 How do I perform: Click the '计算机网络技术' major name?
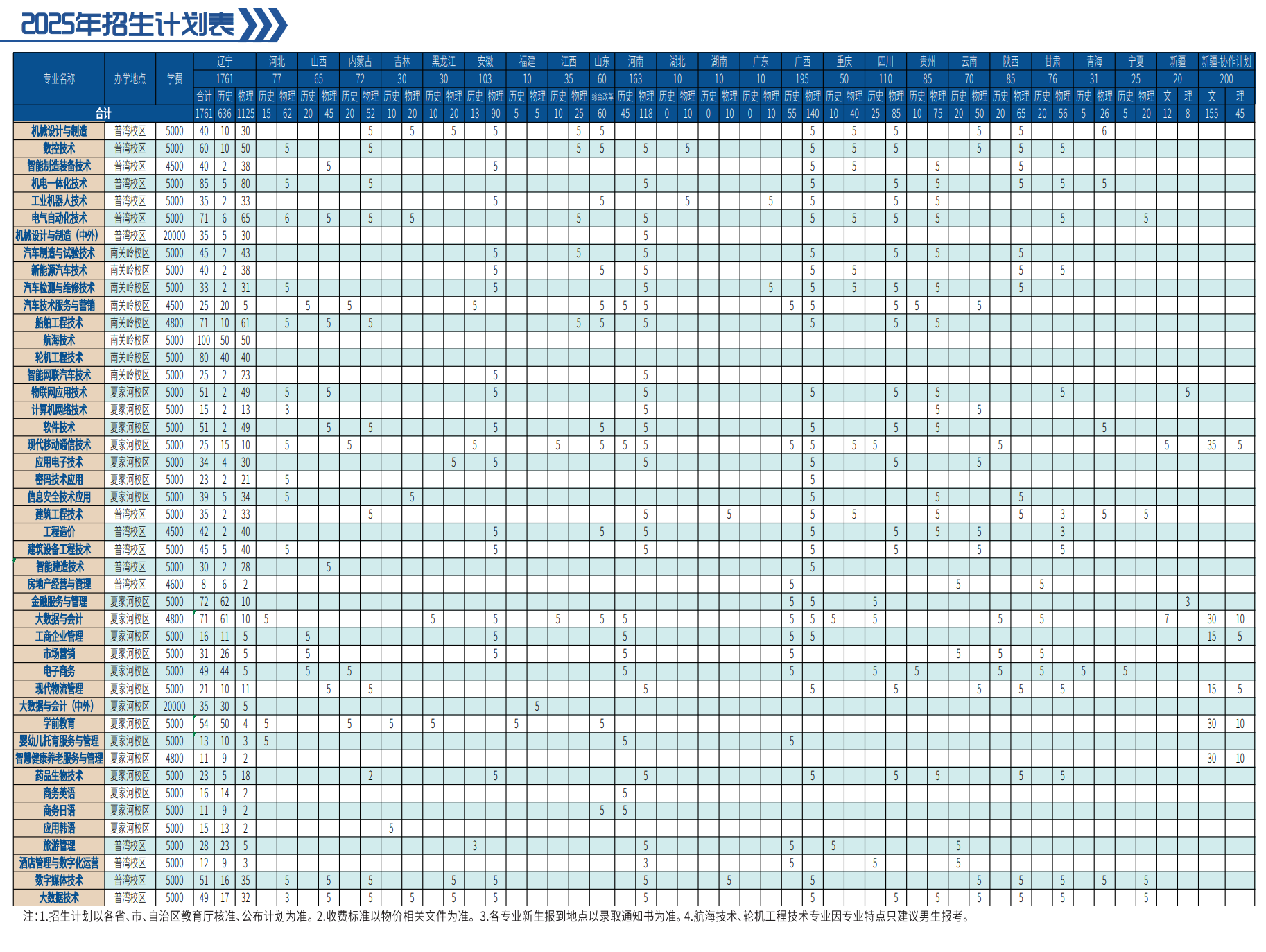point(59,410)
